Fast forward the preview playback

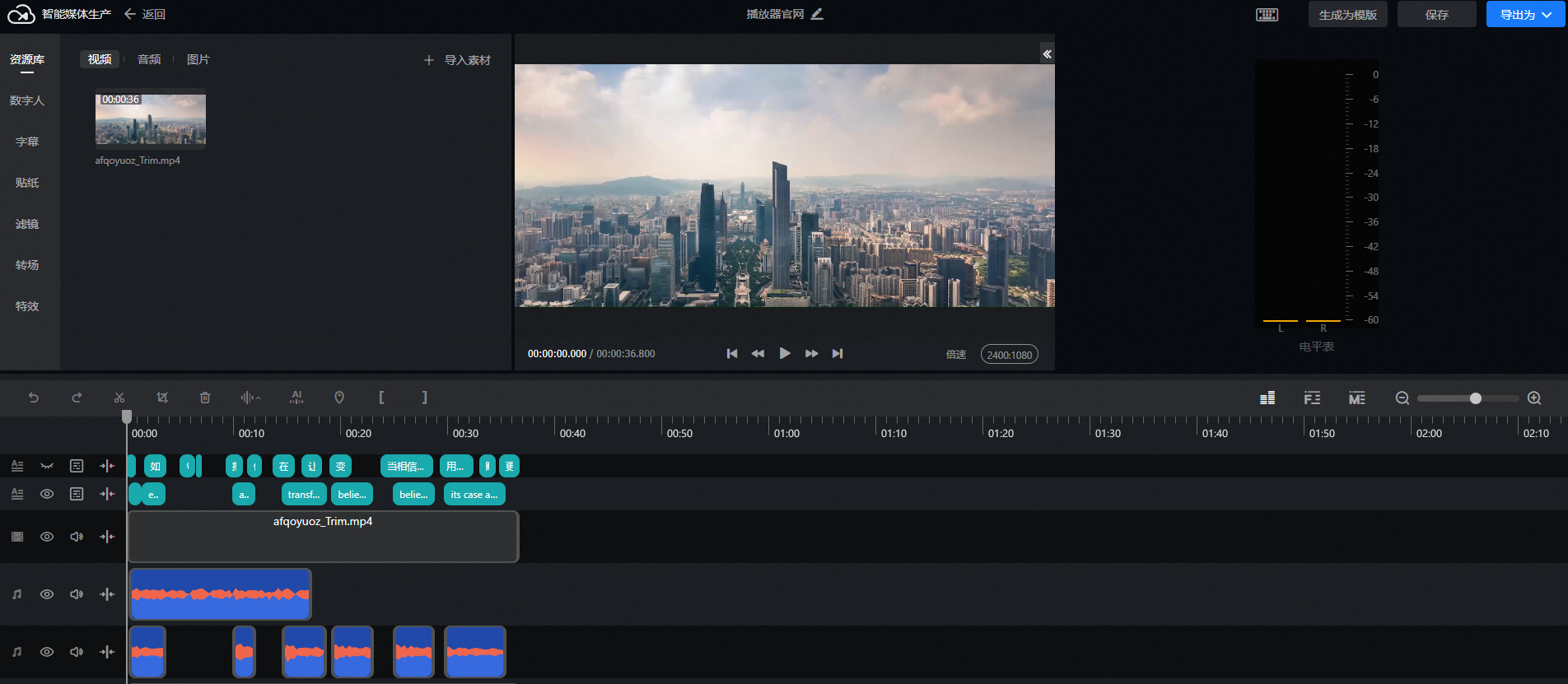(x=811, y=353)
